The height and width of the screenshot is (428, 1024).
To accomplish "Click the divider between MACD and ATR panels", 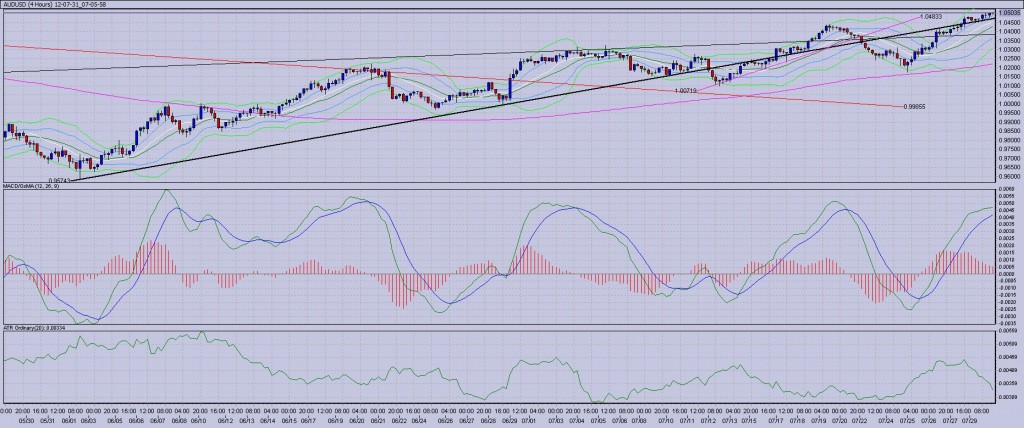I will (x=500, y=325).
